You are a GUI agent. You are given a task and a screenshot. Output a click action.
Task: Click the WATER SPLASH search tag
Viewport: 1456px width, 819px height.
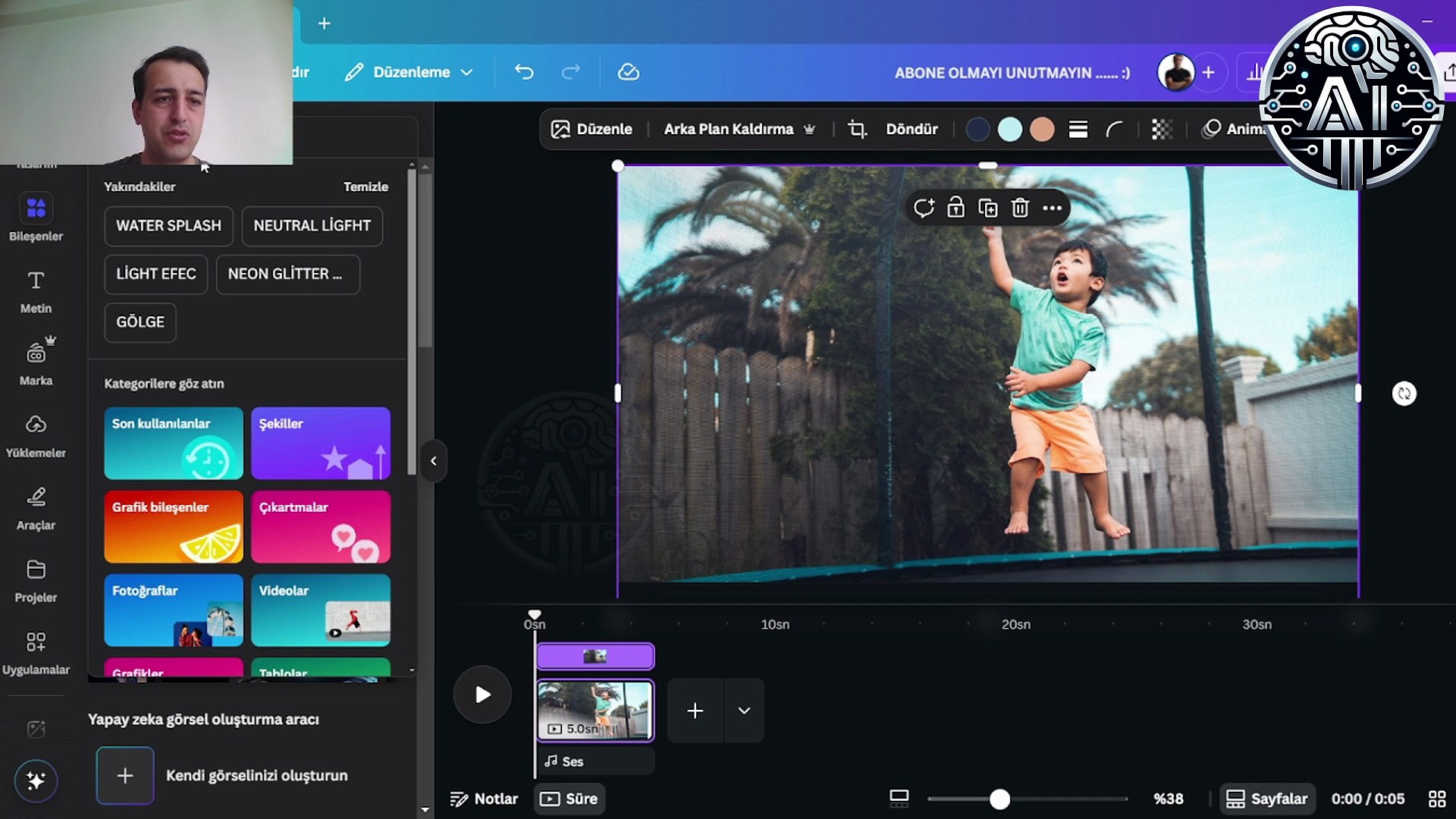168,225
